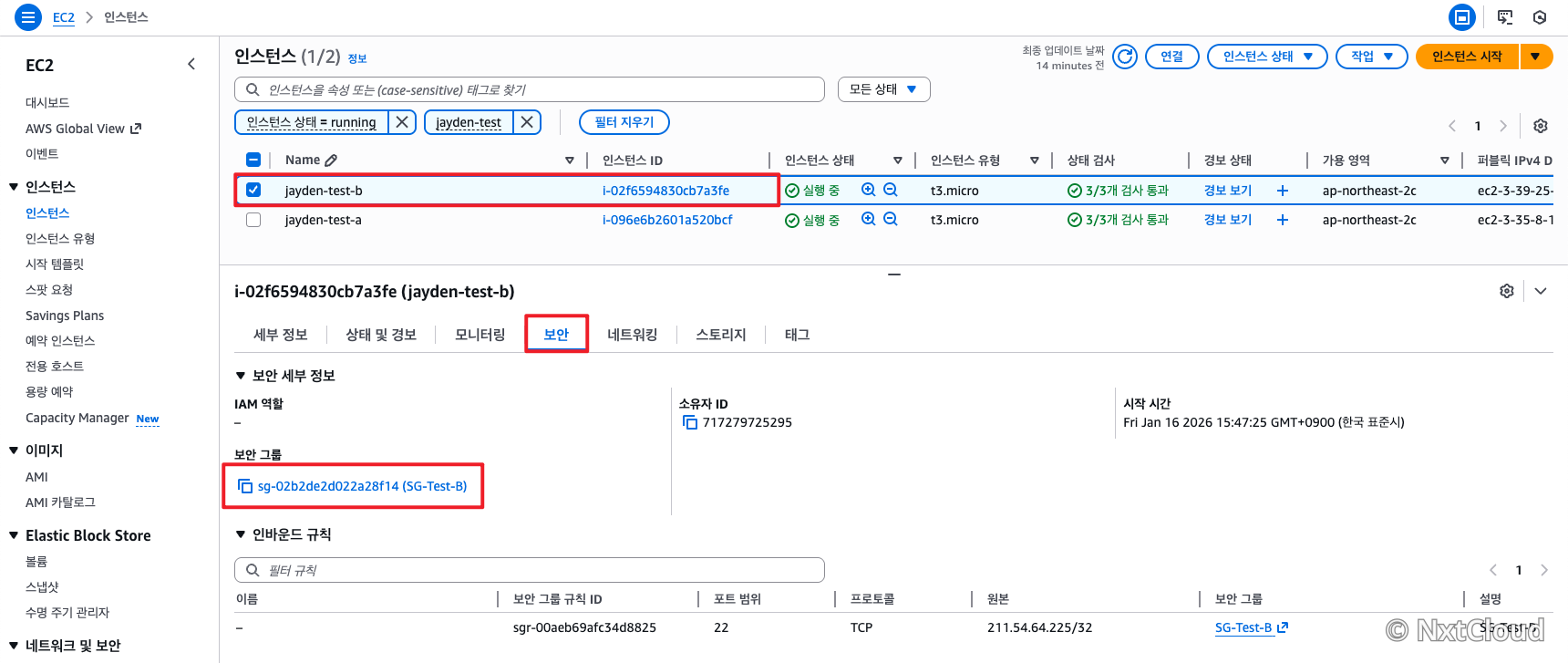Image resolution: width=1568 pixels, height=663 pixels.
Task: Open the 작업 actions dropdown
Action: [x=1372, y=57]
